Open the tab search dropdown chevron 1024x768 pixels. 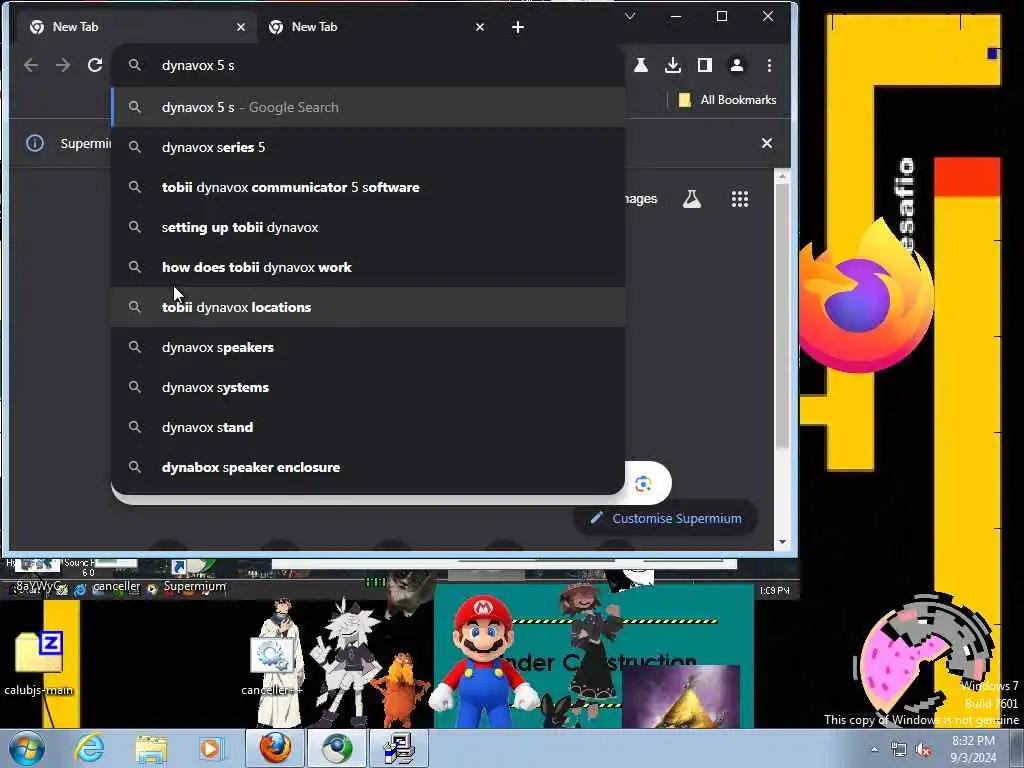[630, 16]
